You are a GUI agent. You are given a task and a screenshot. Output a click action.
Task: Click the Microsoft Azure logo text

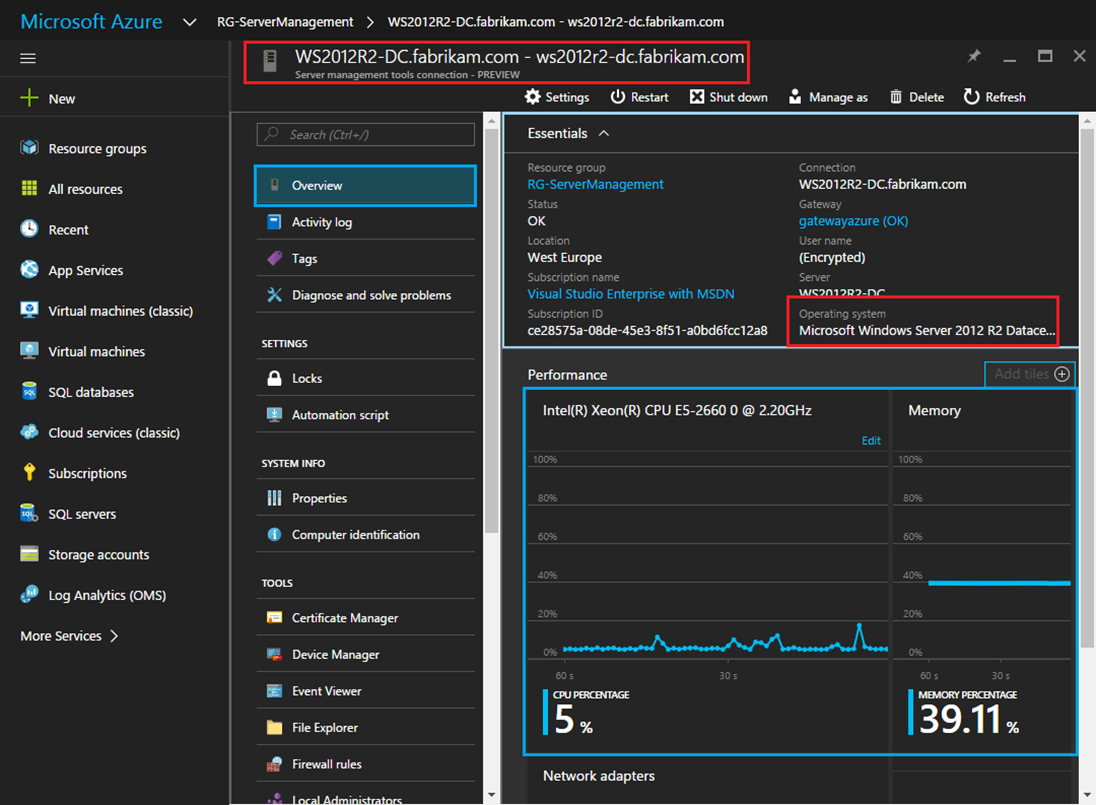pyautogui.click(x=92, y=22)
